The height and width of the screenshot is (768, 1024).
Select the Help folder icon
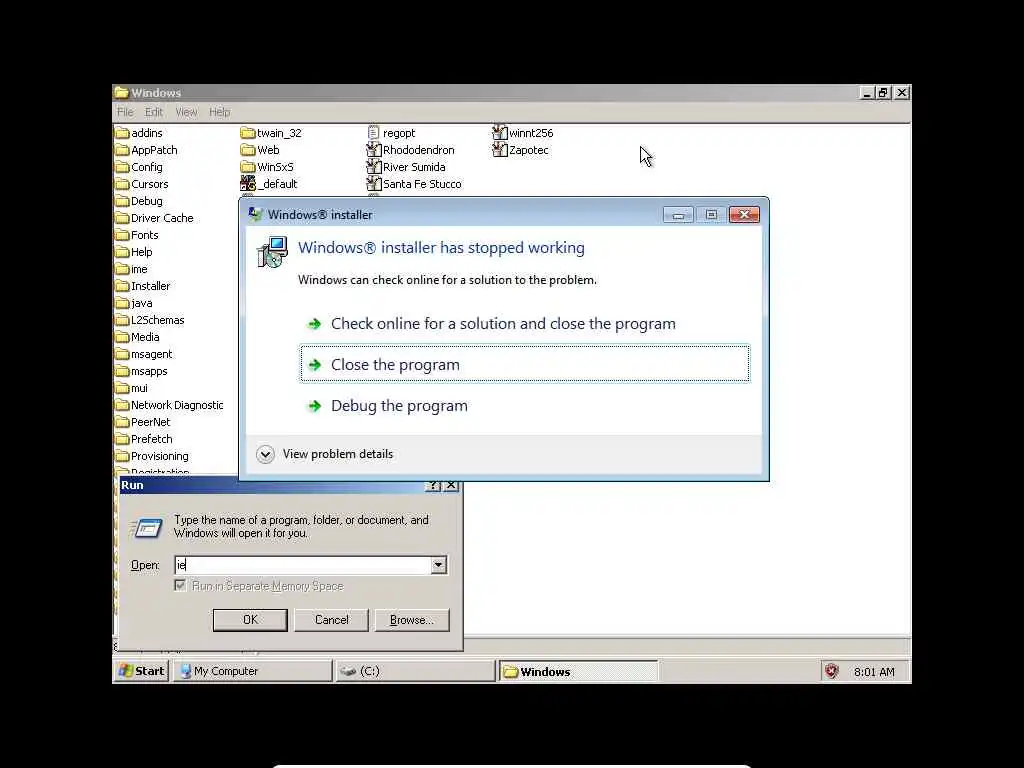click(122, 252)
